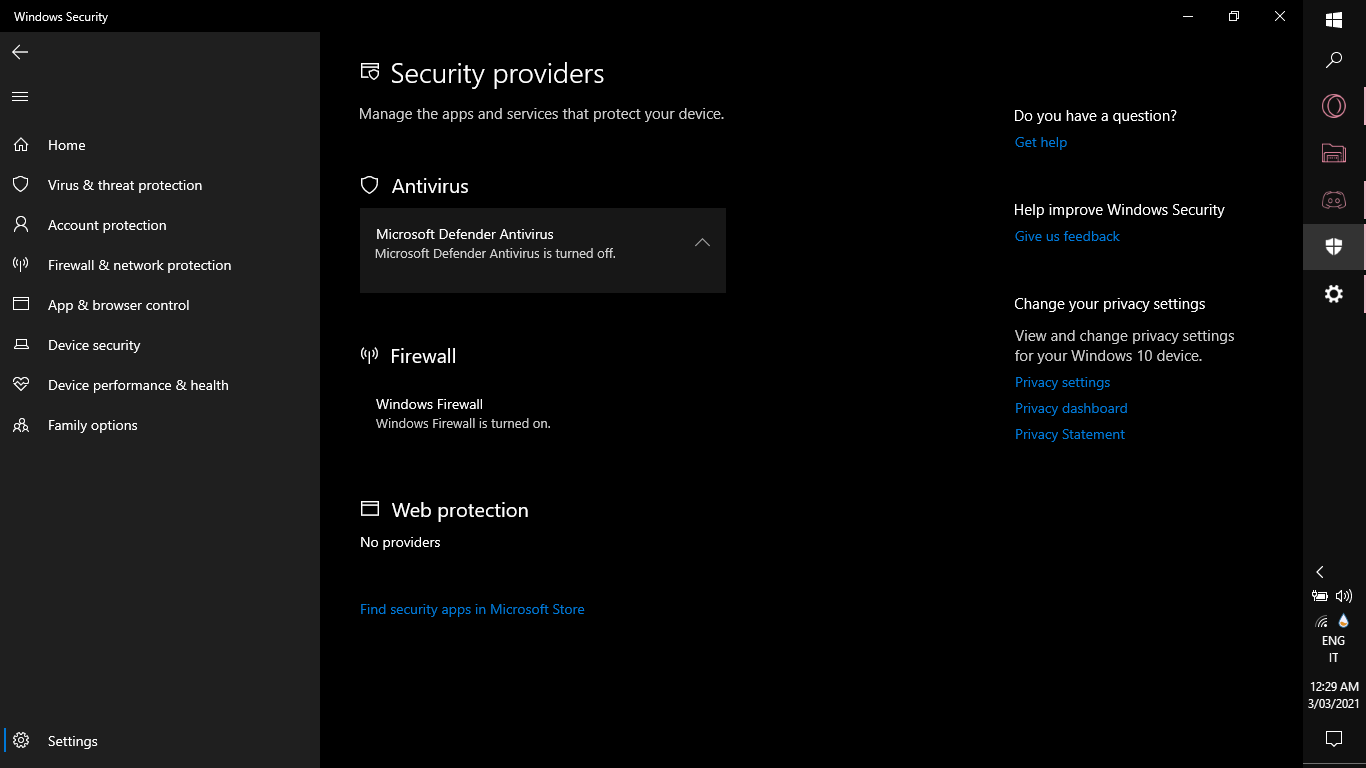The width and height of the screenshot is (1366, 768).
Task: Open Virus & threat protection
Action: pyautogui.click(x=124, y=185)
